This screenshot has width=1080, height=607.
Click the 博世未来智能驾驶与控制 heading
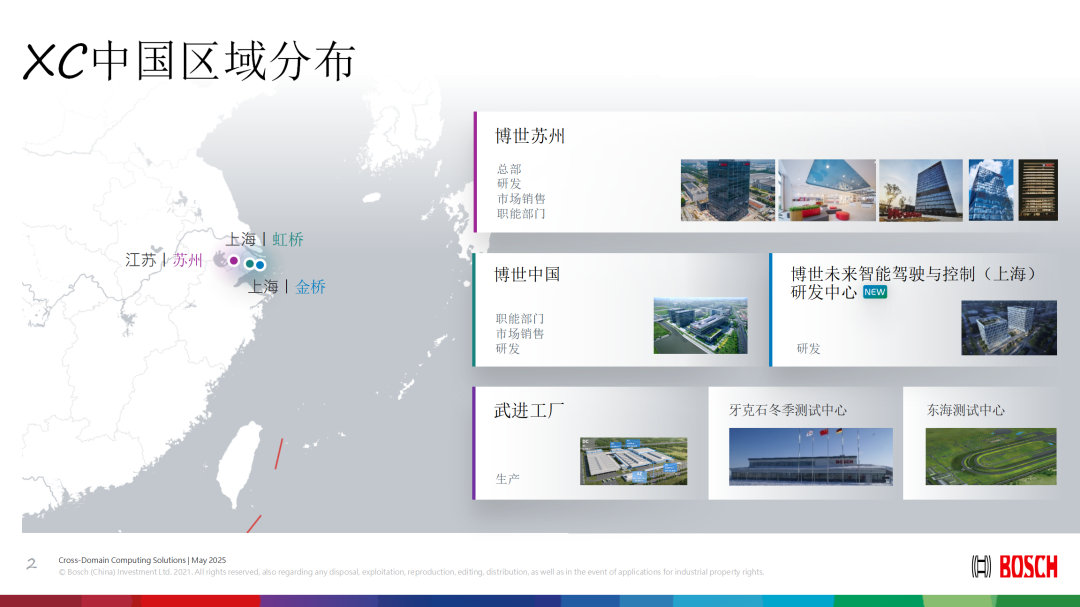pyautogui.click(x=913, y=283)
